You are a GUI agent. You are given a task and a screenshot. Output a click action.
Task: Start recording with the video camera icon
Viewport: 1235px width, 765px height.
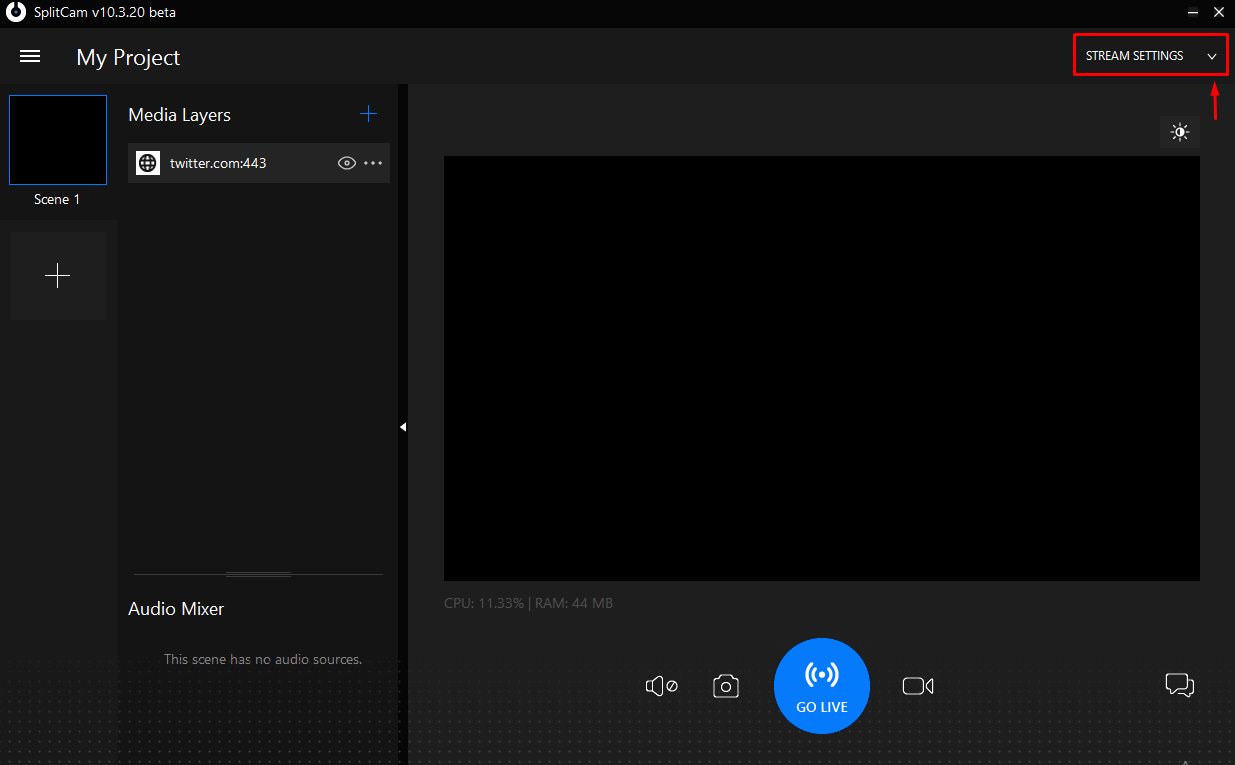click(917, 686)
